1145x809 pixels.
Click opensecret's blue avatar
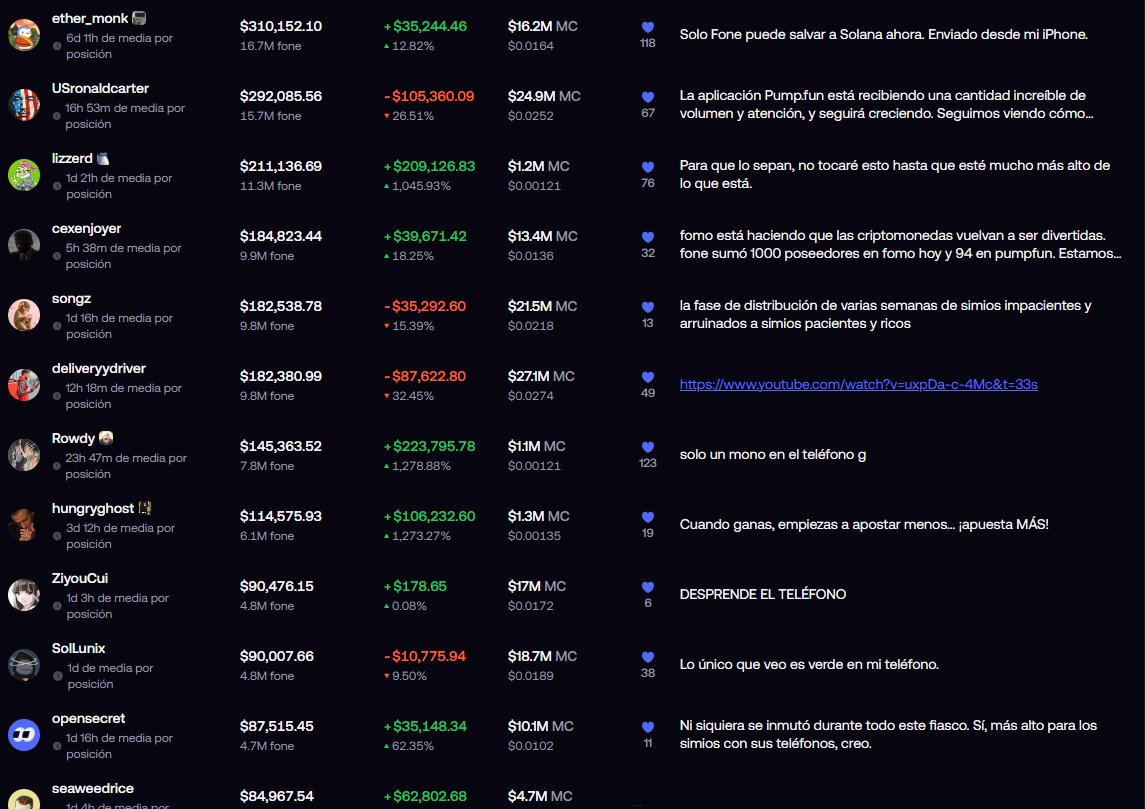point(24,735)
